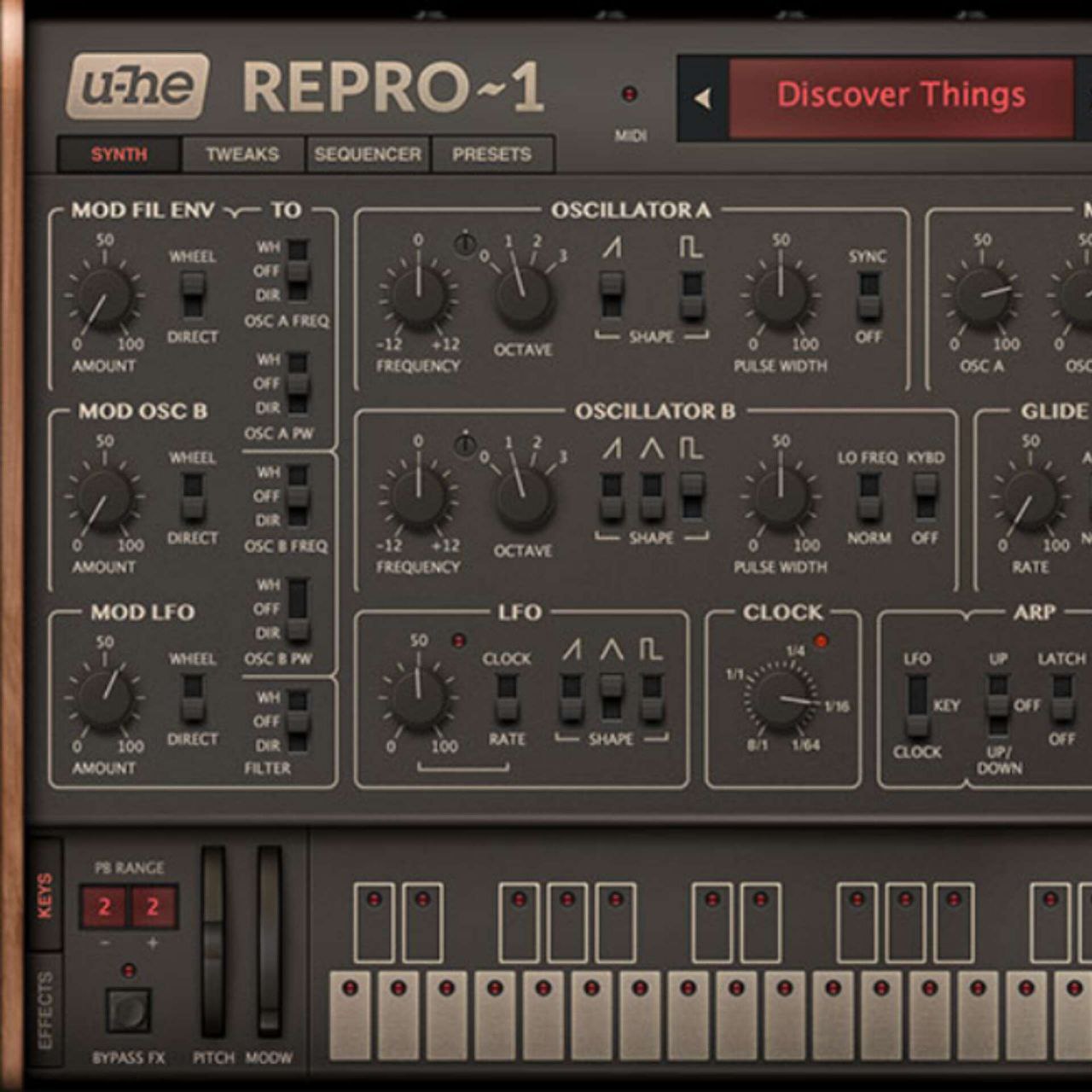Click the PB RANGE down value
Image resolution: width=1092 pixels, height=1092 pixels.
[x=104, y=906]
